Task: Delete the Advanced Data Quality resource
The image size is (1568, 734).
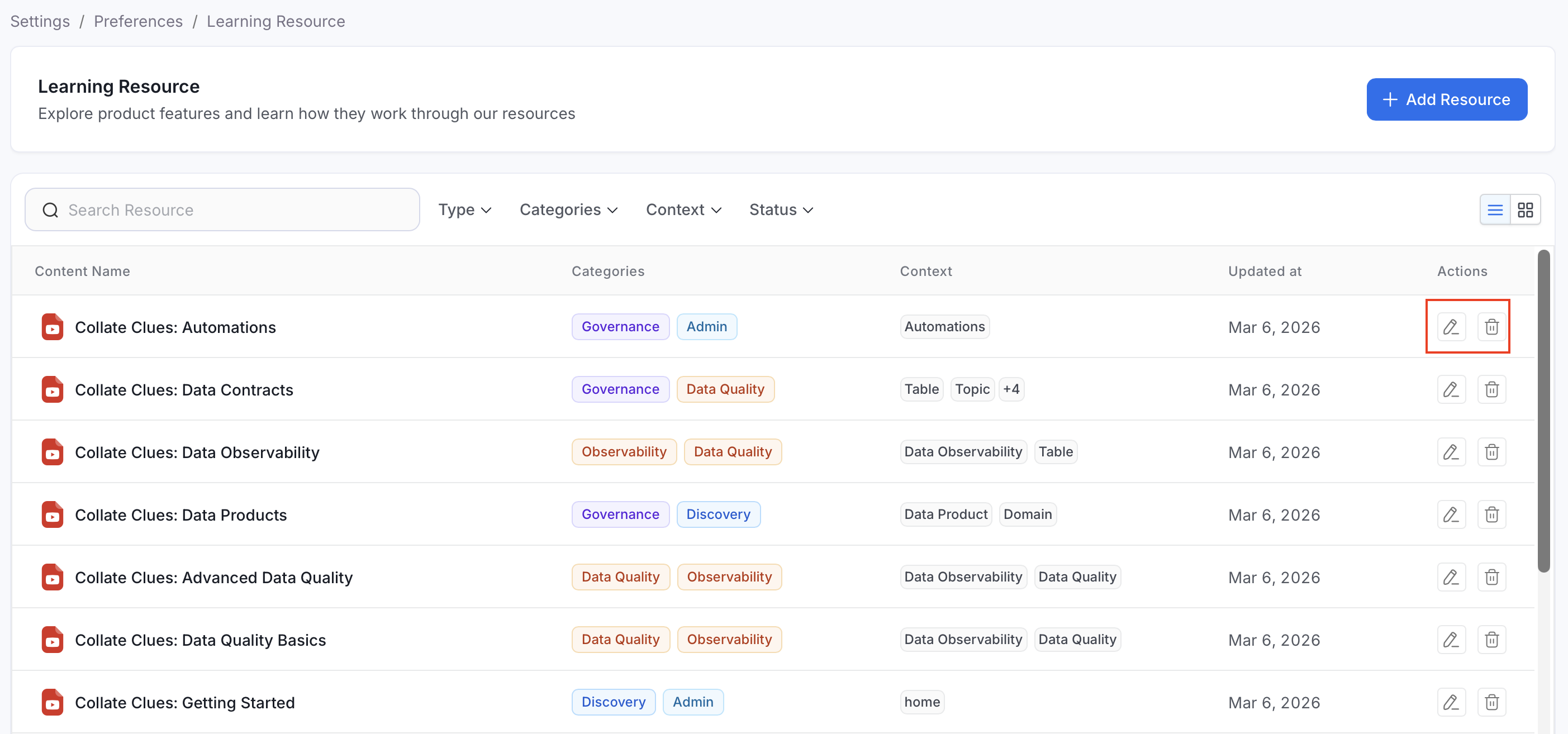Action: 1491,577
